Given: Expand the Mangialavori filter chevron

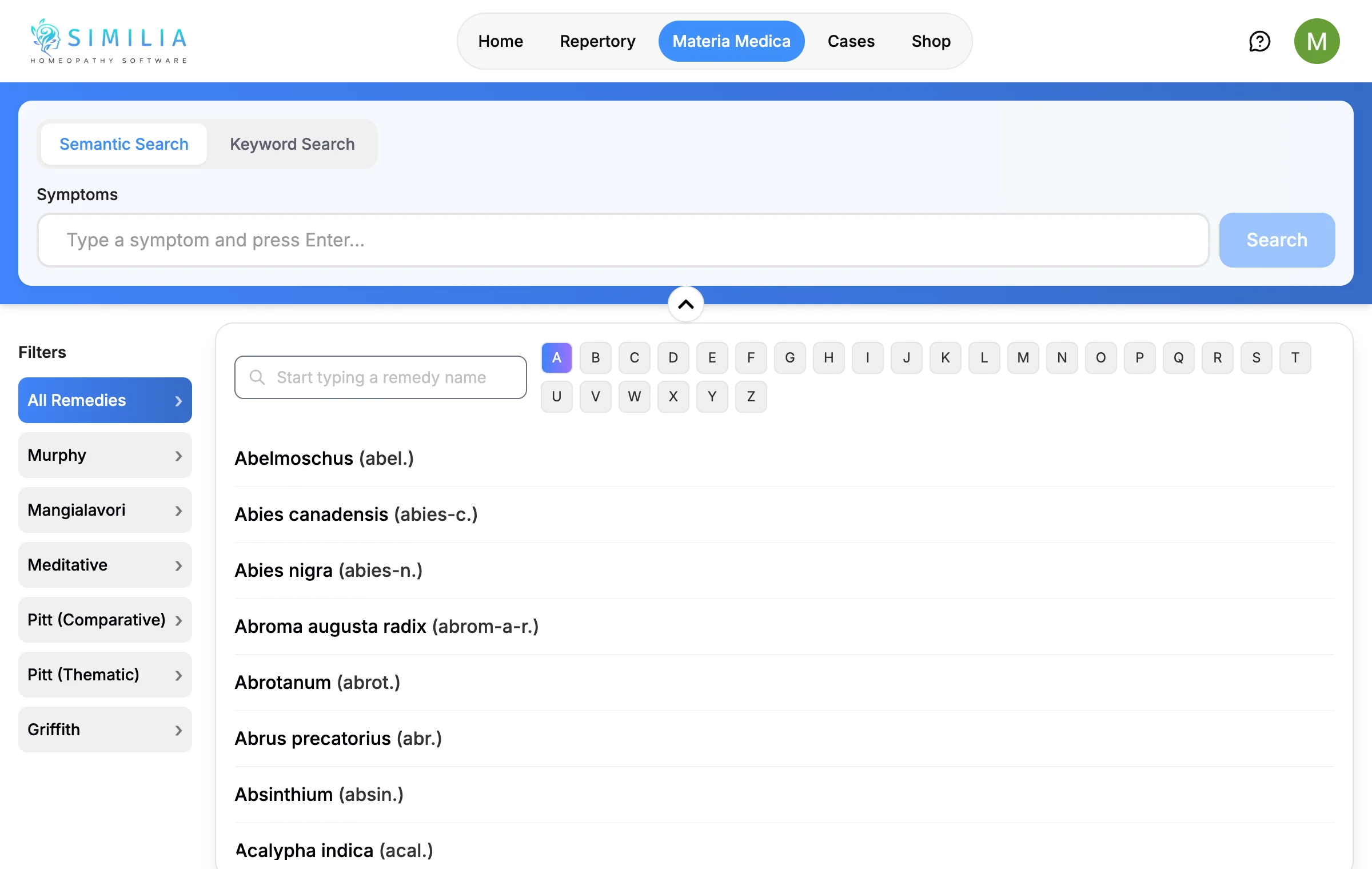Looking at the screenshot, I should click(x=178, y=511).
